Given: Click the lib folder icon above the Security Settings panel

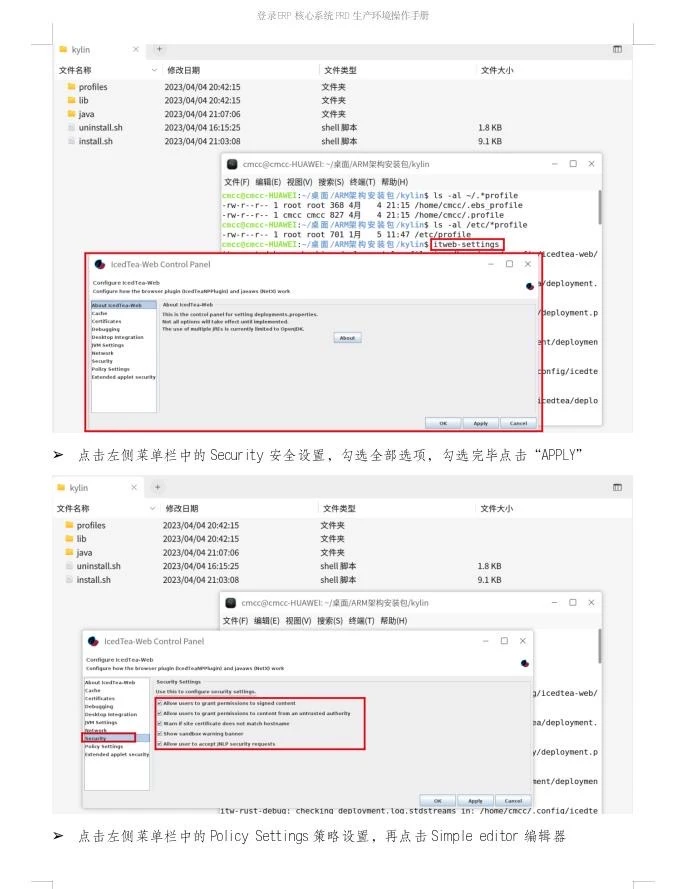Looking at the screenshot, I should point(69,539).
